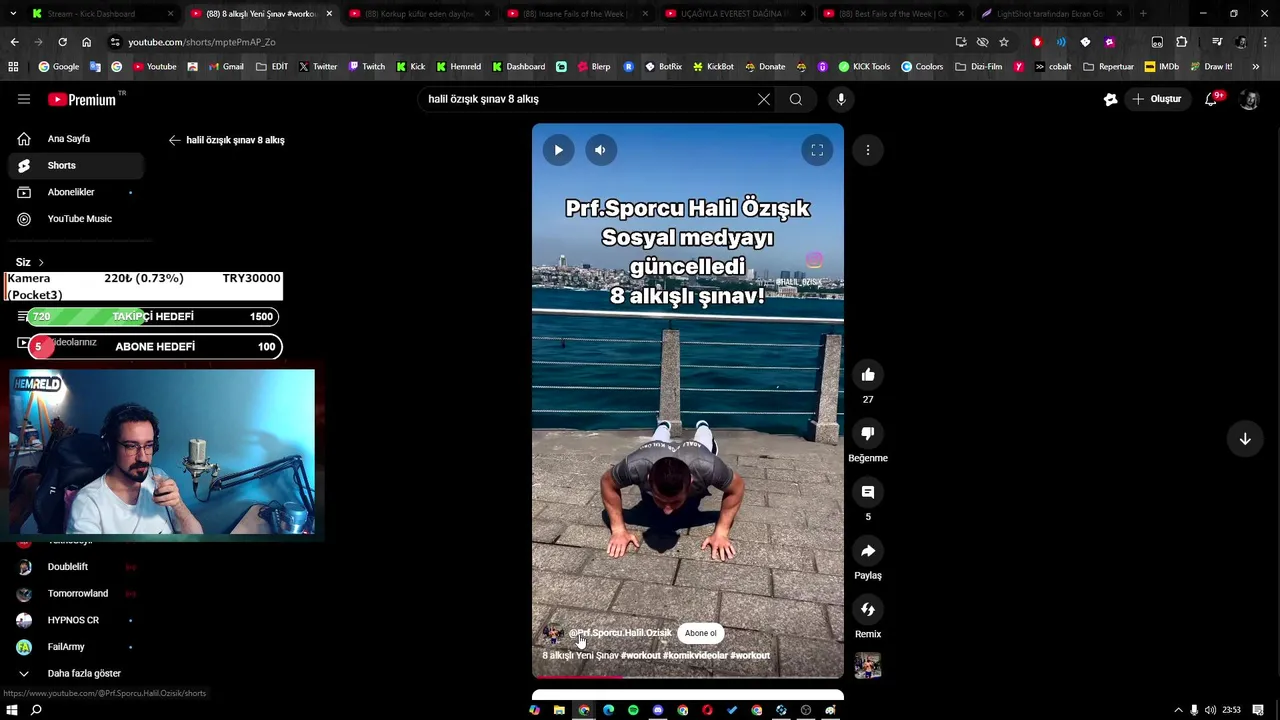Image resolution: width=1280 pixels, height=720 pixels.
Task: Open the notifications bell
Action: [1211, 99]
